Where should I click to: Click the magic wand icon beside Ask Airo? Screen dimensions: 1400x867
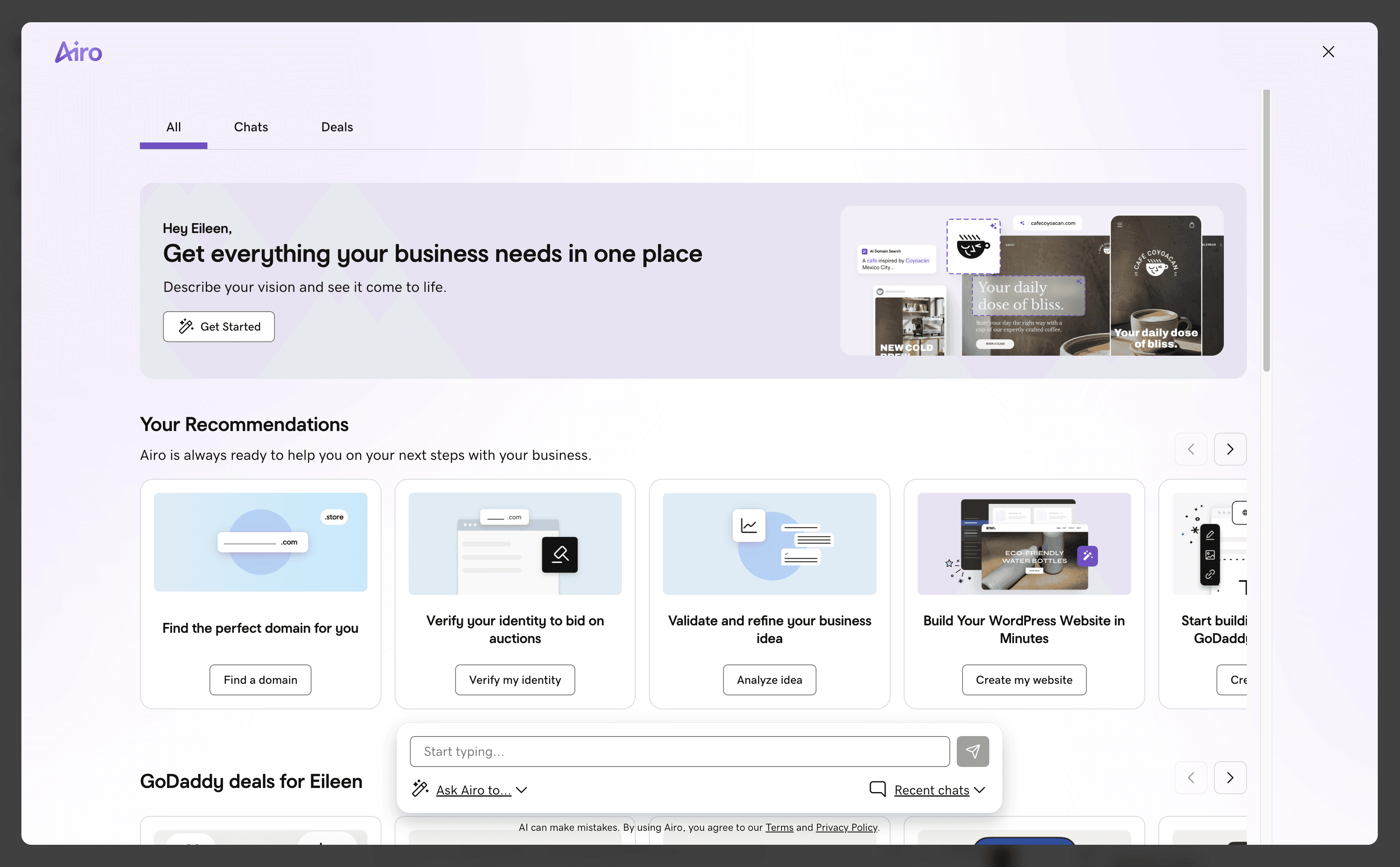pos(420,789)
